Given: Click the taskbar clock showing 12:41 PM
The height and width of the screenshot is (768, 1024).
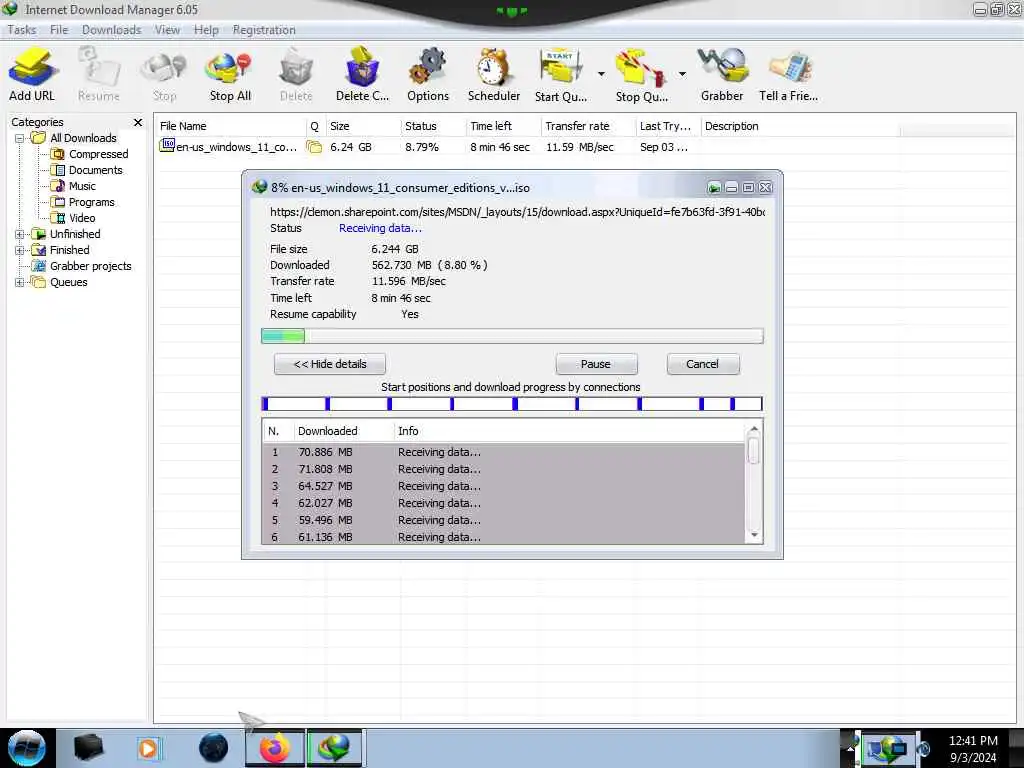Looking at the screenshot, I should 973,749.
